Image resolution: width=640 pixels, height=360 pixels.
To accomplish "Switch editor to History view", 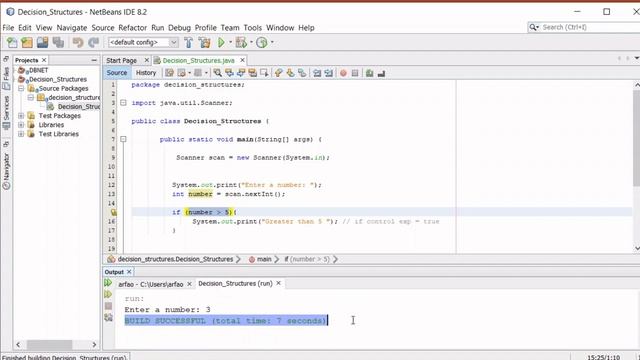I will [x=146, y=73].
